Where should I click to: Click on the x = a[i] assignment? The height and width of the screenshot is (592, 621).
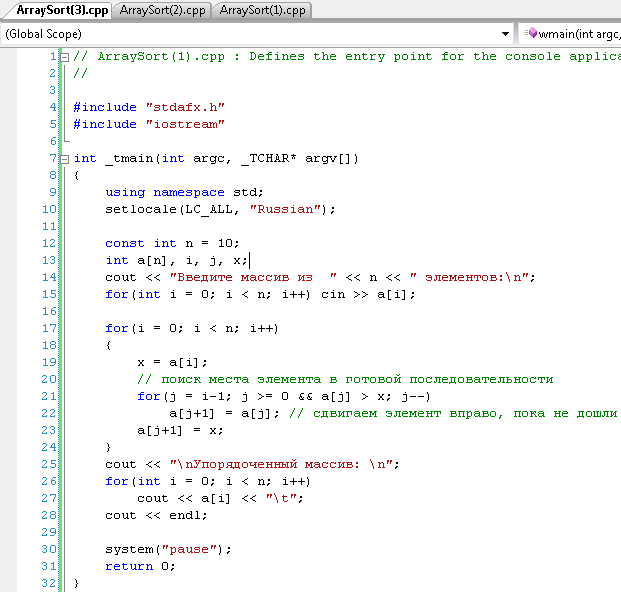click(x=172, y=362)
